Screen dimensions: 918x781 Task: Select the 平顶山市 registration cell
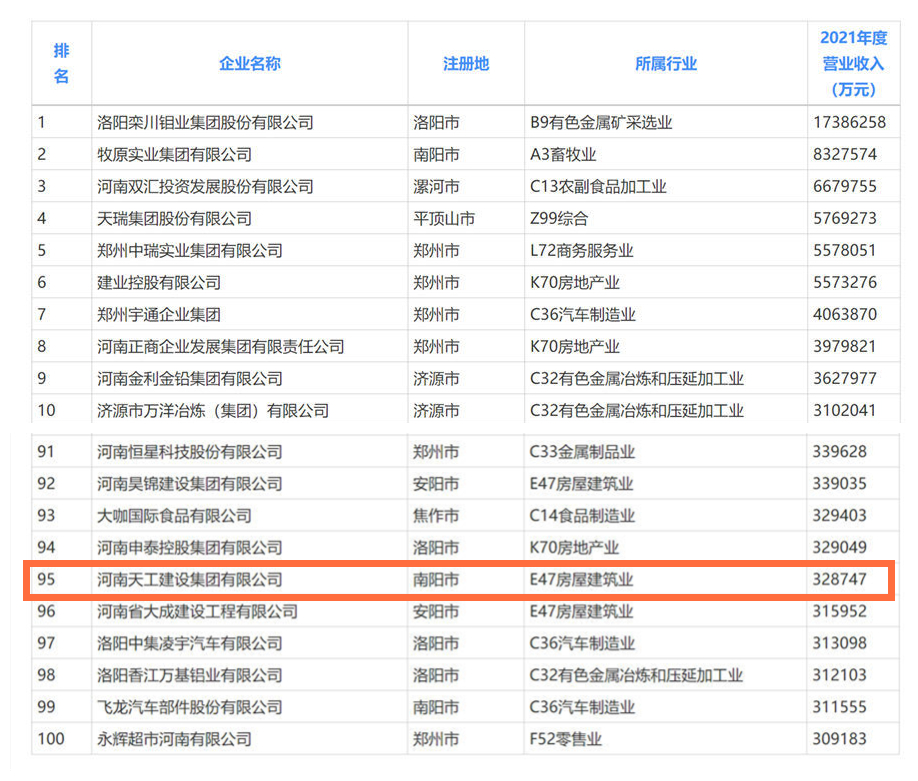(444, 218)
